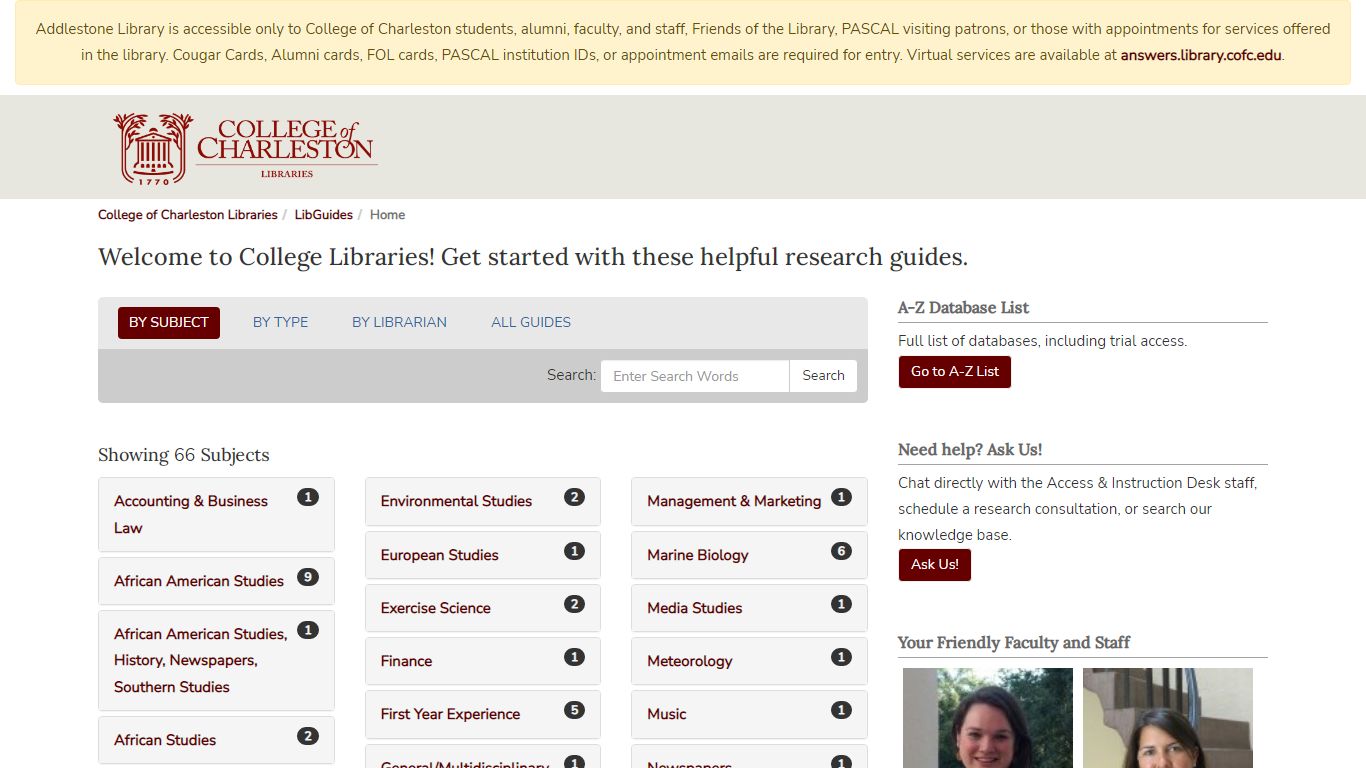The width and height of the screenshot is (1366, 768).
Task: Focus the Enter Search Words field
Action: point(695,376)
